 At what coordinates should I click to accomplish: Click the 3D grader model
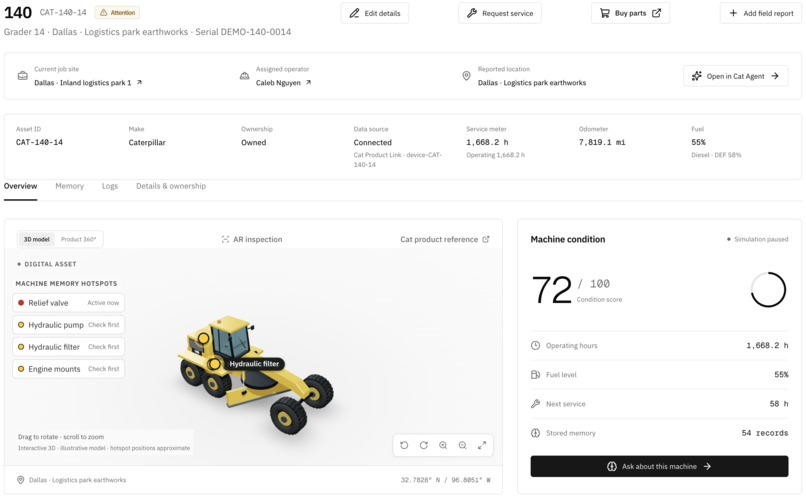point(255,375)
